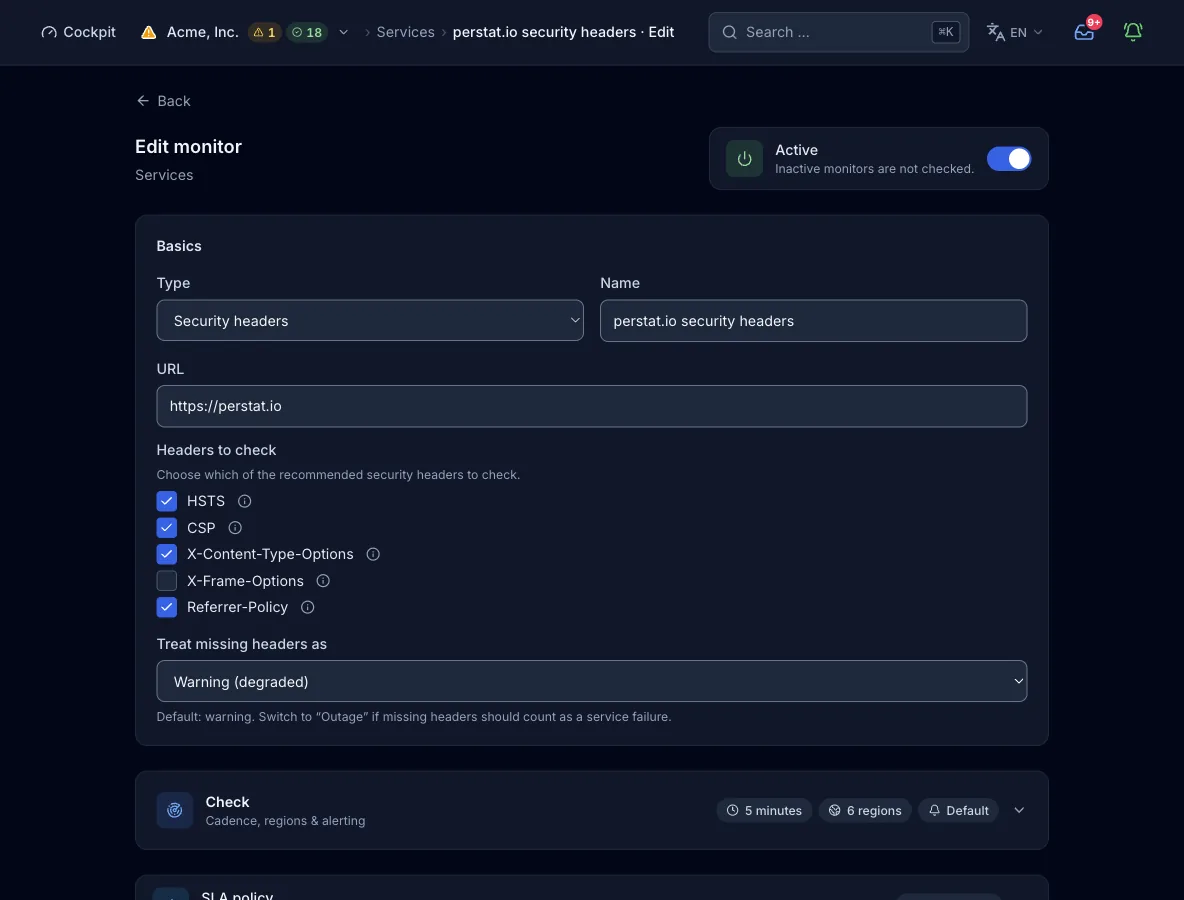This screenshot has height=900, width=1184.
Task: Uncheck the X-Content-Type-Options checkbox
Action: click(x=167, y=554)
